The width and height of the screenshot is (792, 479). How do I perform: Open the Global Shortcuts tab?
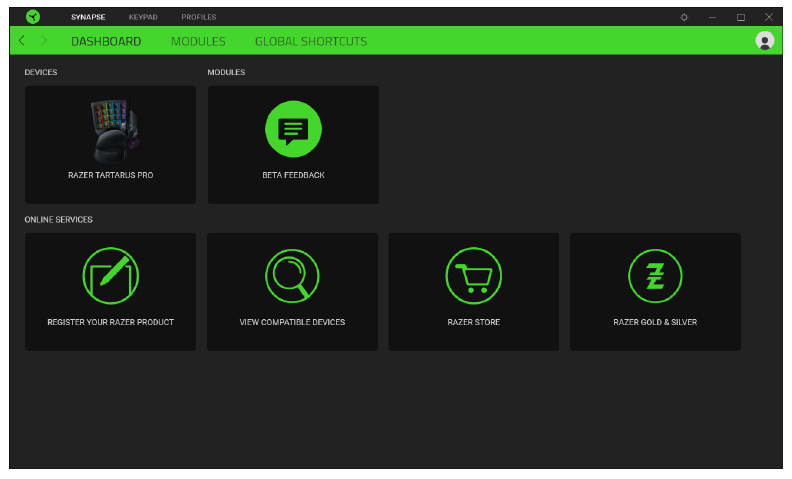click(x=311, y=41)
